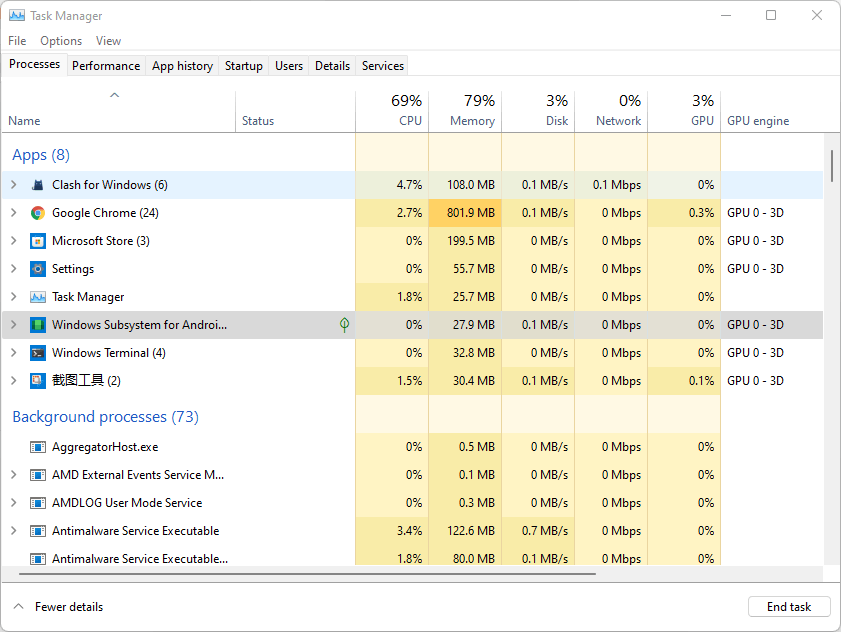
Task: Open the File menu
Action: click(17, 41)
